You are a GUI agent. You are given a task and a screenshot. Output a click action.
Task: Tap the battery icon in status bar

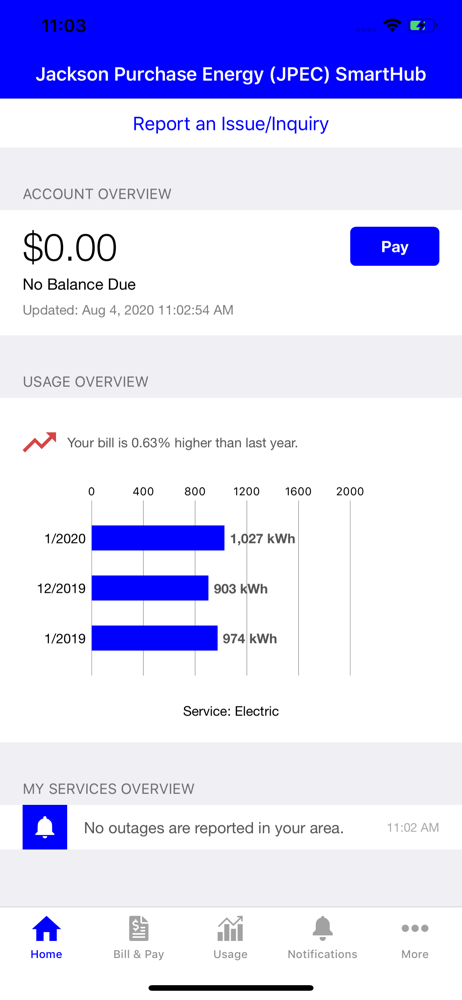[x=422, y=26]
